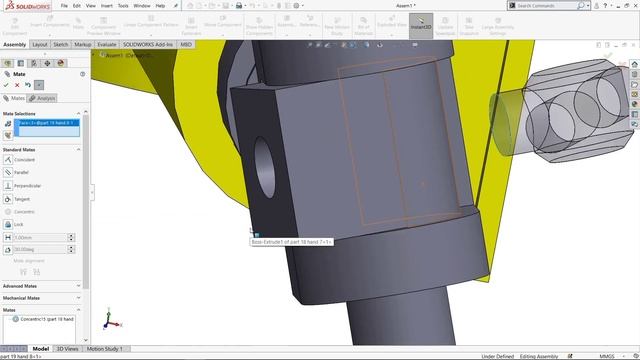
Task: Open the PropertyManager tab icon
Action: click(21, 63)
